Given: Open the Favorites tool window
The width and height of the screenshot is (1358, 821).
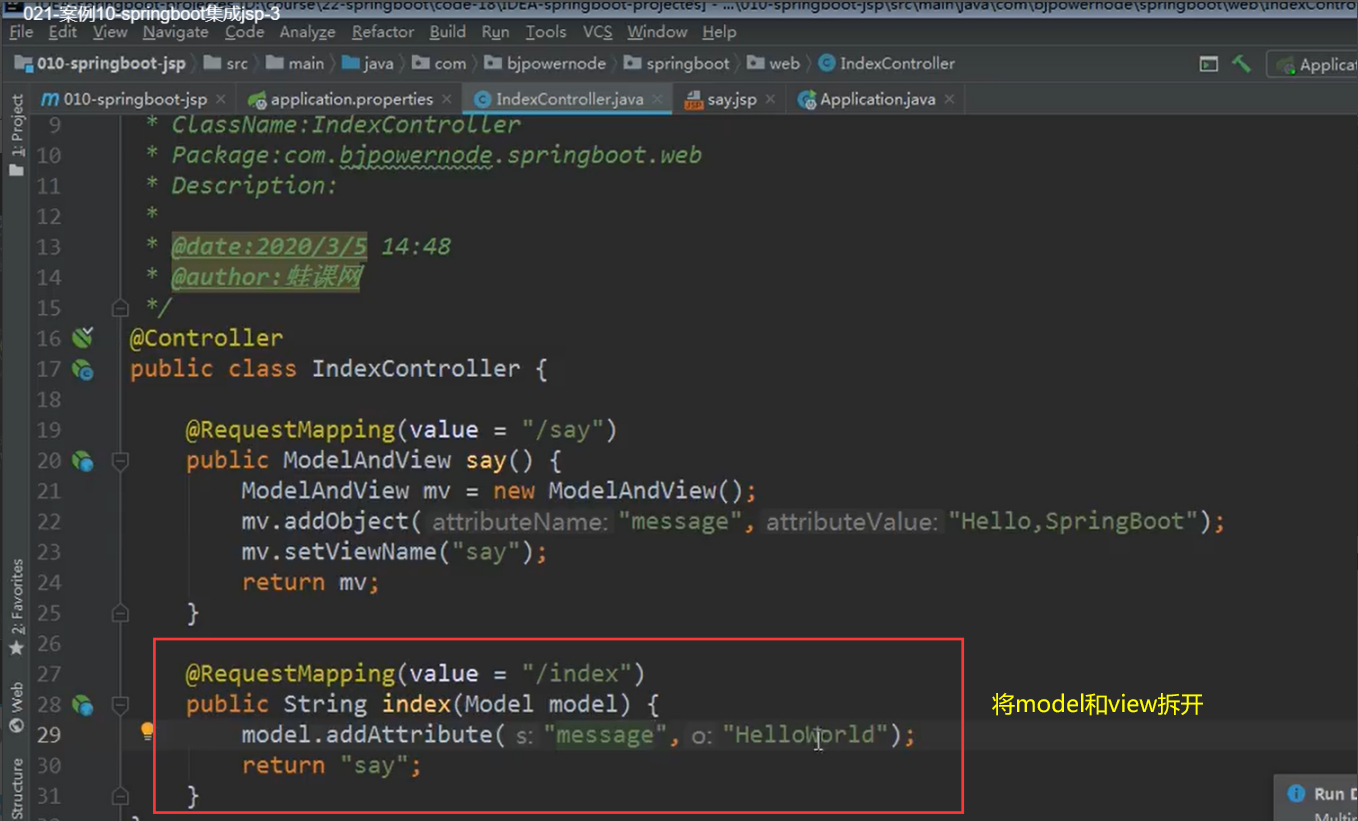Looking at the screenshot, I should point(16,608).
